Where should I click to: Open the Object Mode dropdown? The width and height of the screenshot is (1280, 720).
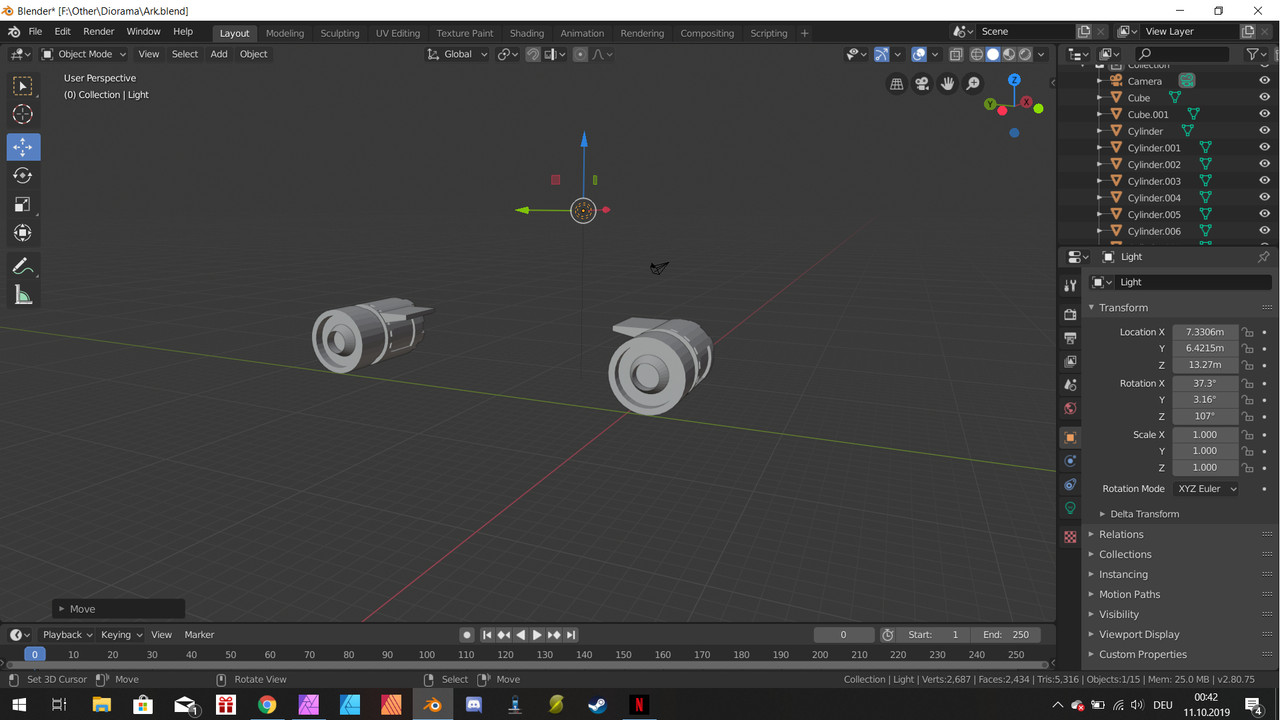pyautogui.click(x=84, y=54)
